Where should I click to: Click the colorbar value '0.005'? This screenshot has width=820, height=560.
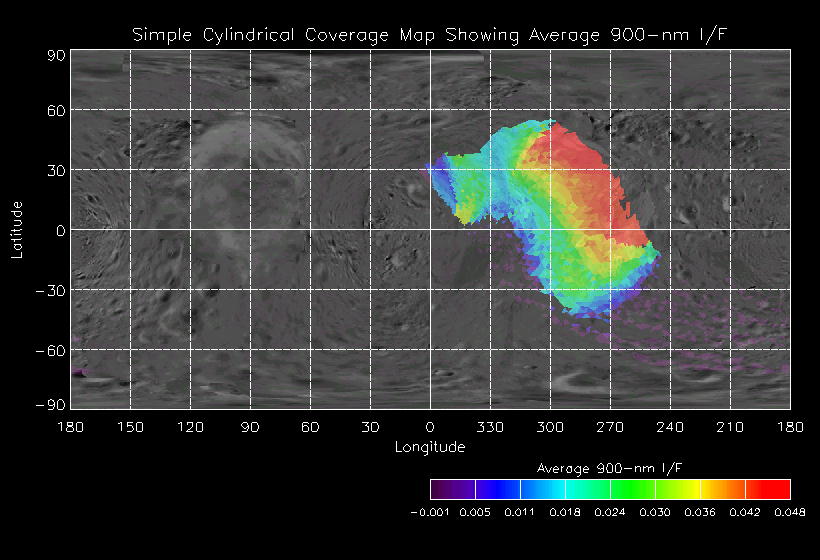pos(475,512)
